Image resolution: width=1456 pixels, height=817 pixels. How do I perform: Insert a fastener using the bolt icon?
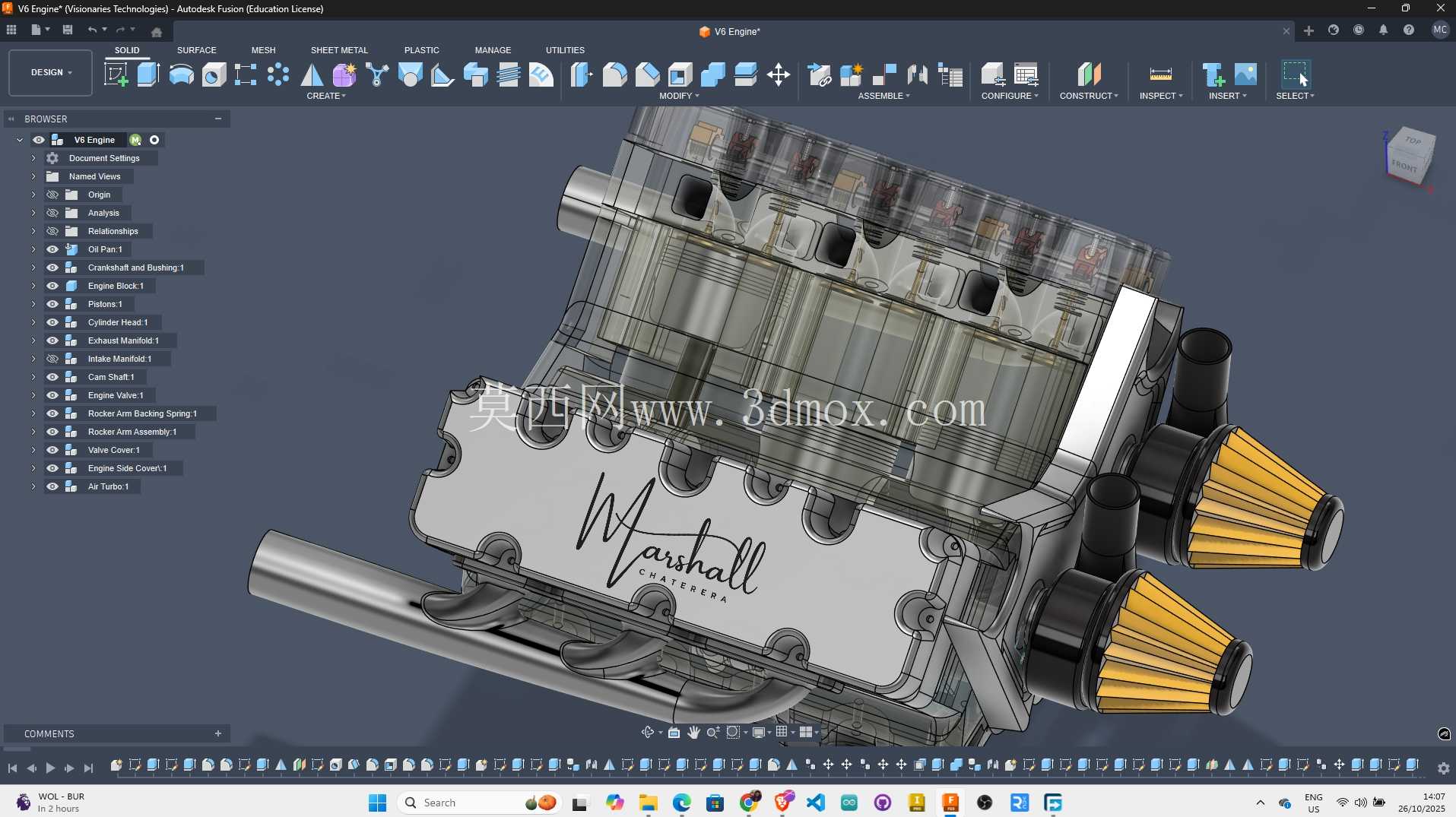[1213, 74]
